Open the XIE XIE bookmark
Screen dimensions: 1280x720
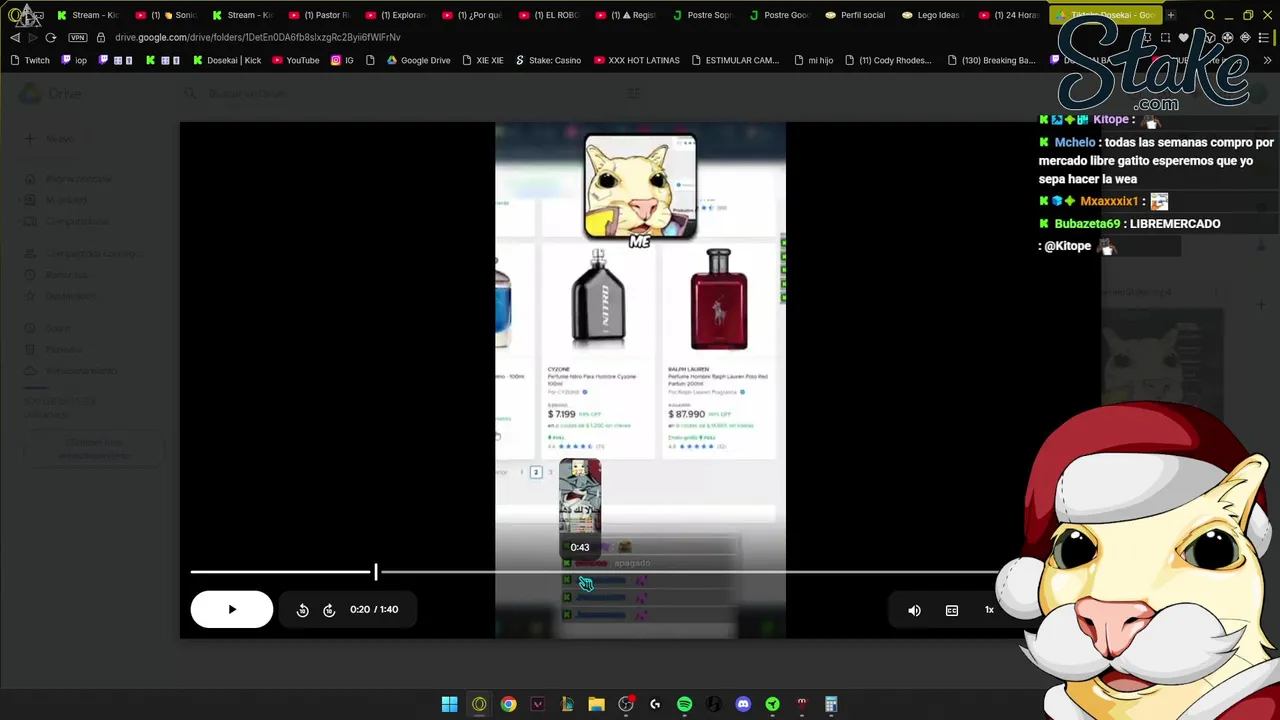point(482,60)
